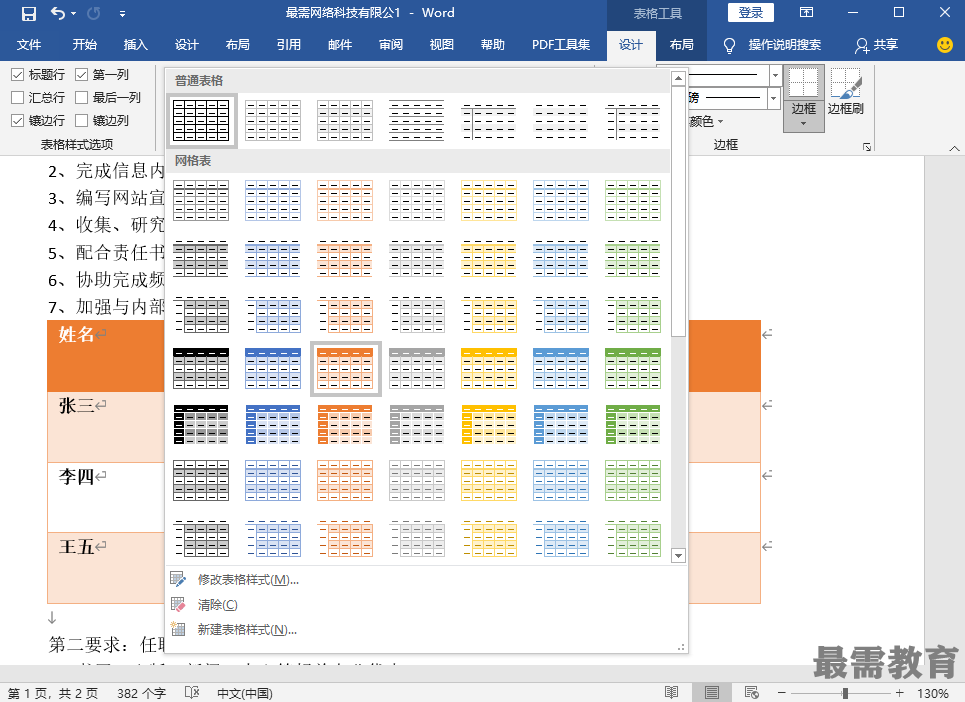Click the 登录 sign-in button

coord(751,12)
